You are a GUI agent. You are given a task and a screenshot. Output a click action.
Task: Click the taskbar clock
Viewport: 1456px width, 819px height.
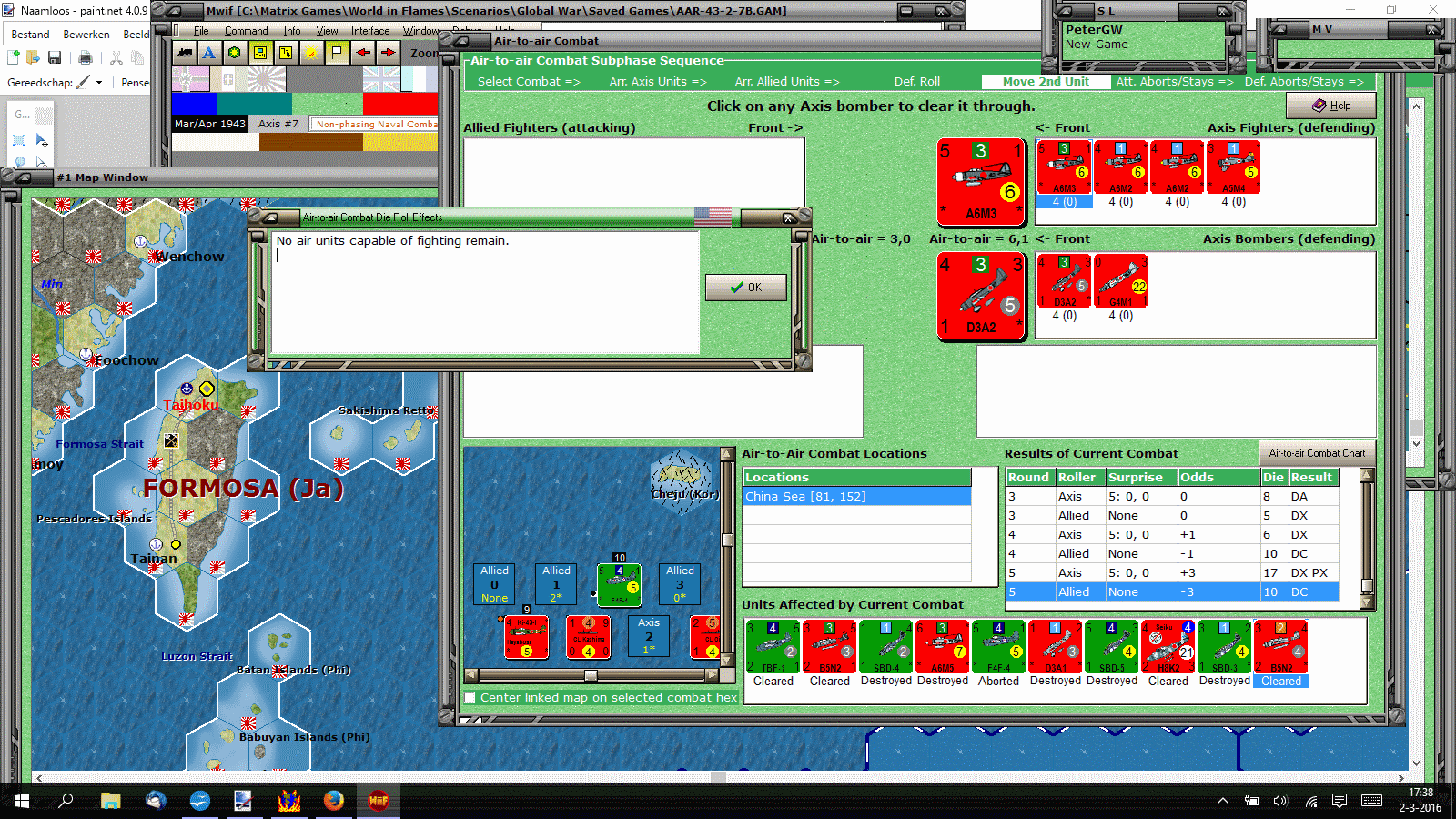(x=1420, y=801)
